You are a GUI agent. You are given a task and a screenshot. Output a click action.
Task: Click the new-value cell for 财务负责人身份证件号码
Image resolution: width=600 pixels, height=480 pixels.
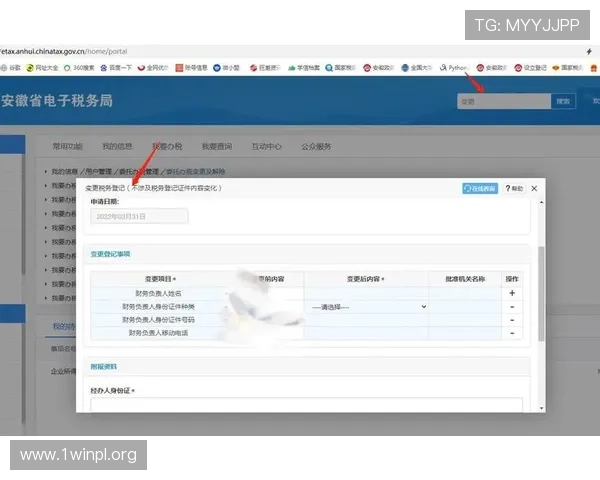[x=366, y=320]
